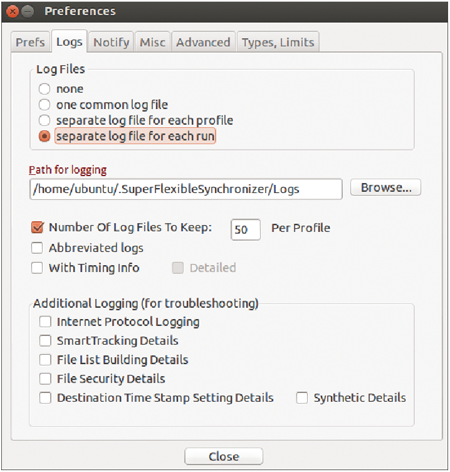Go to the Advanced tab
This screenshot has width=450, height=472.
[x=203, y=42]
